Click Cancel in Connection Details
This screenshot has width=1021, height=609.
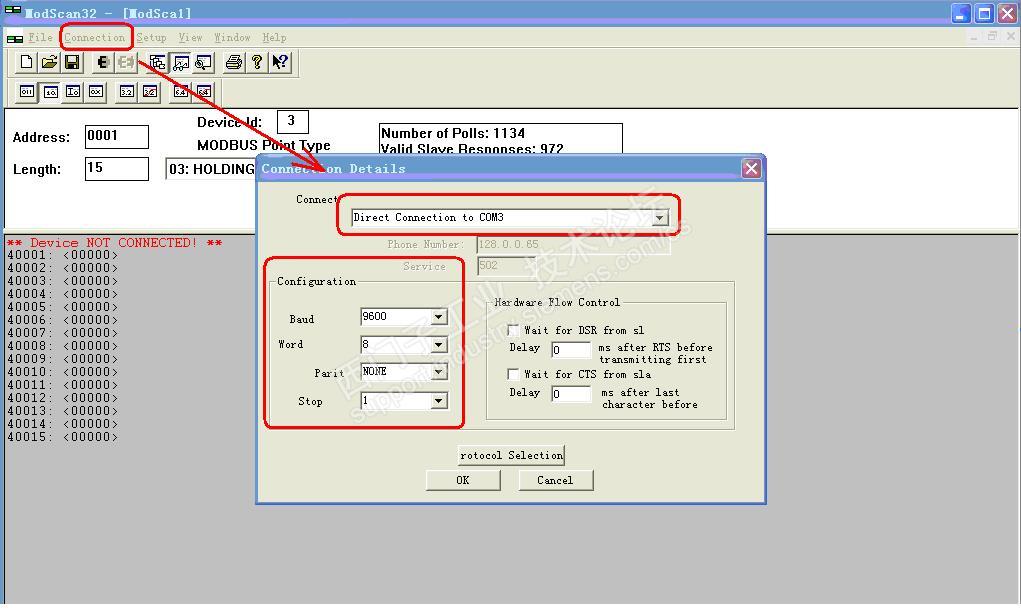point(555,480)
